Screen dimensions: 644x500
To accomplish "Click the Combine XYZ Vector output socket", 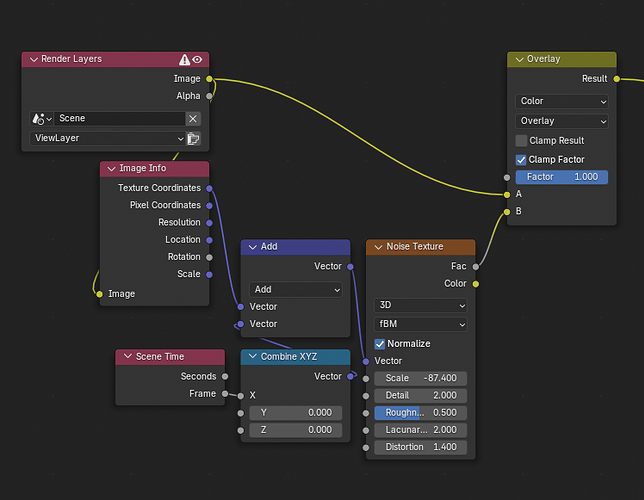I will (x=350, y=376).
